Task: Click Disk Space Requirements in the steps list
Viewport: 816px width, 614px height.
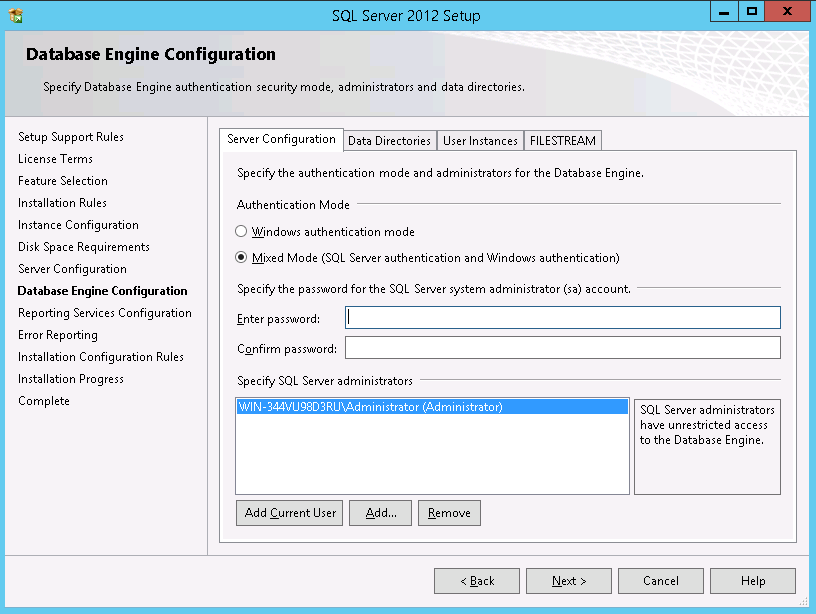Action: (x=84, y=247)
